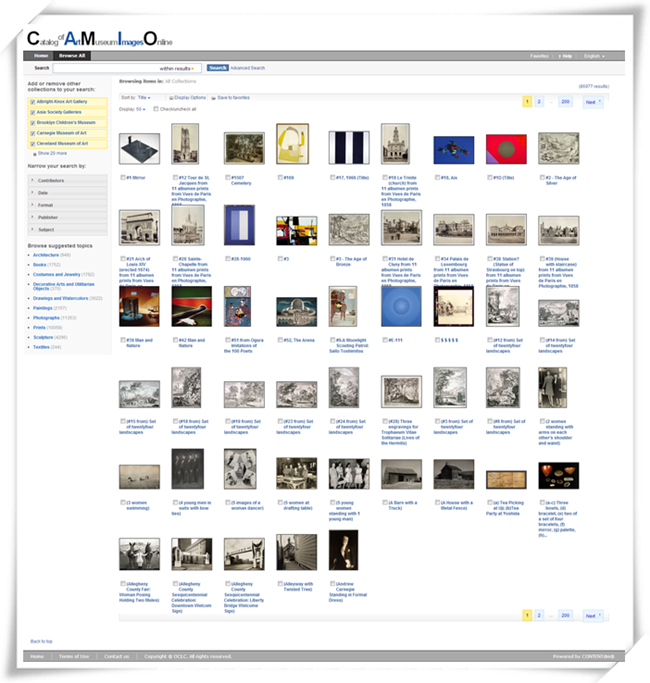Open Favorites in the header bar

(539, 56)
